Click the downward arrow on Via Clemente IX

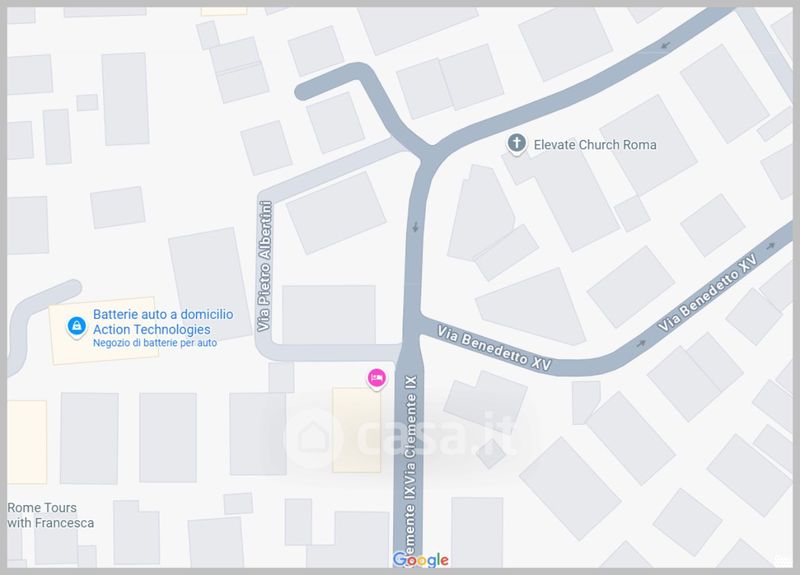(415, 227)
